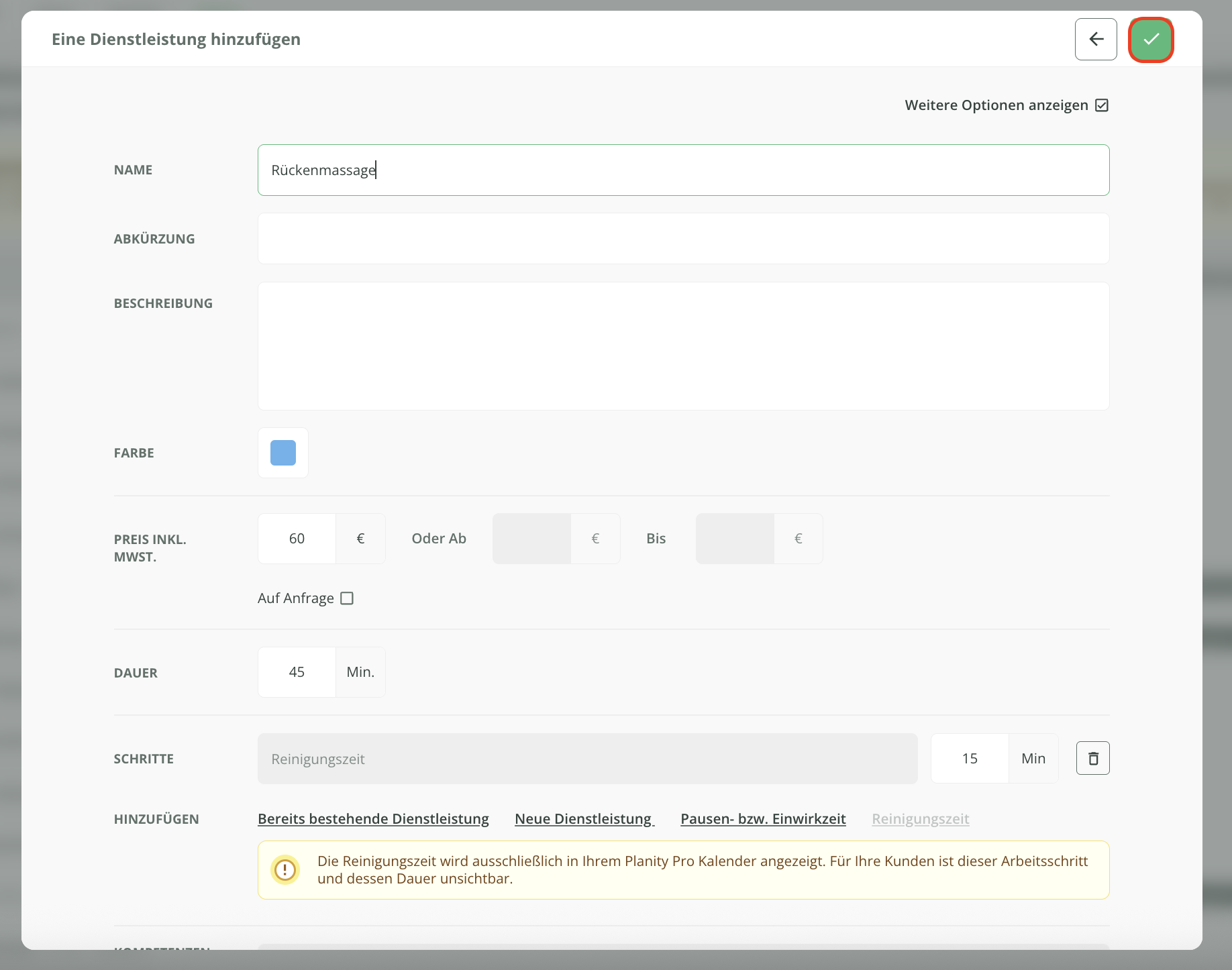
Task: Confirm with the green checkmark button
Action: pyautogui.click(x=1151, y=40)
